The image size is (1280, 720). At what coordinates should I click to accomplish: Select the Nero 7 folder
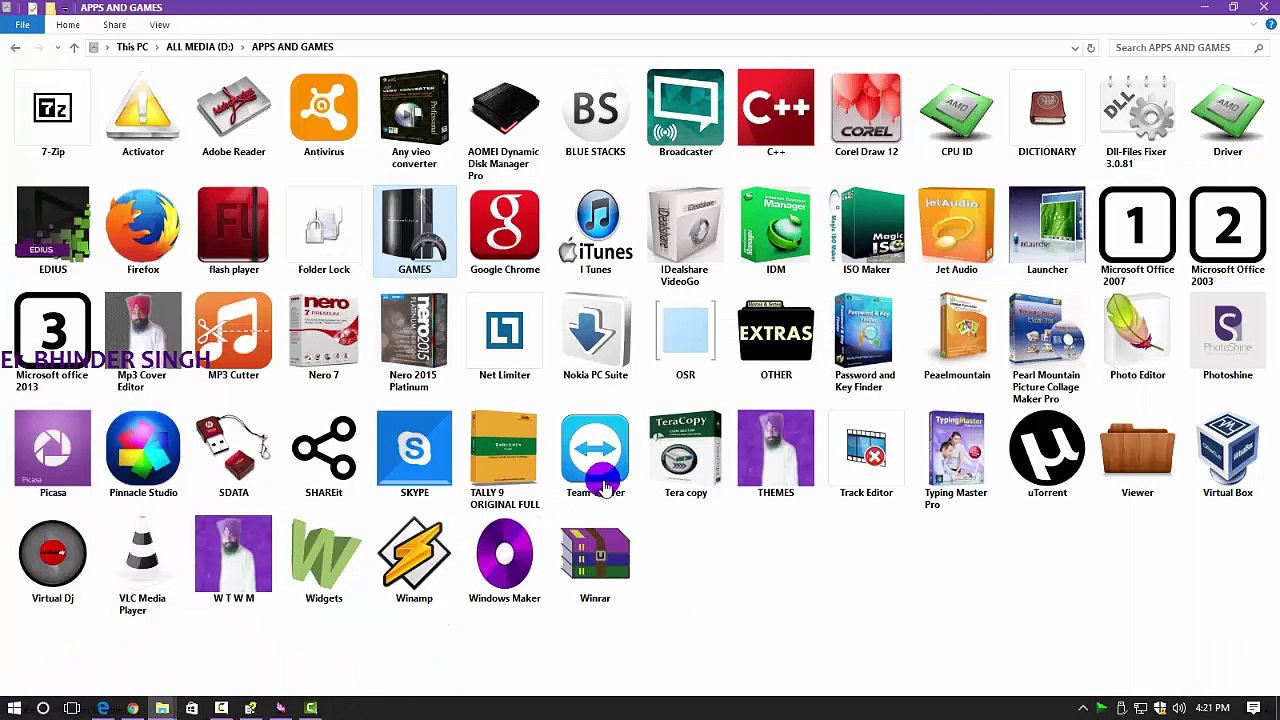pos(324,337)
